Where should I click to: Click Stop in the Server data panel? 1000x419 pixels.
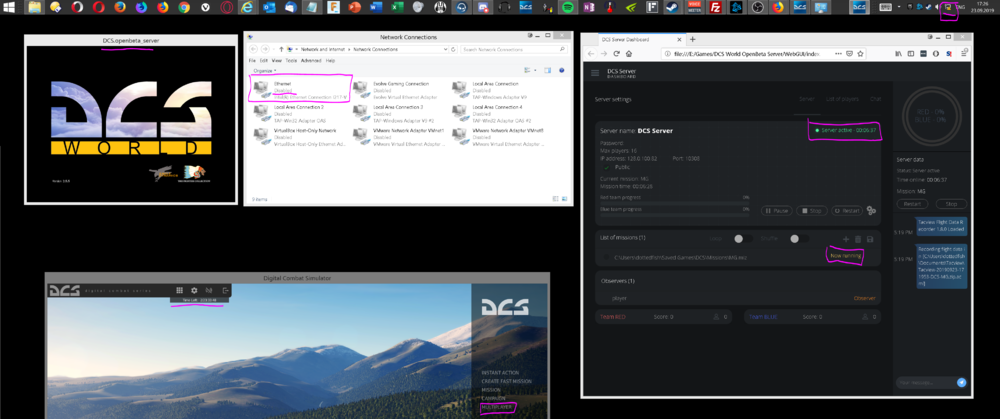coord(951,204)
